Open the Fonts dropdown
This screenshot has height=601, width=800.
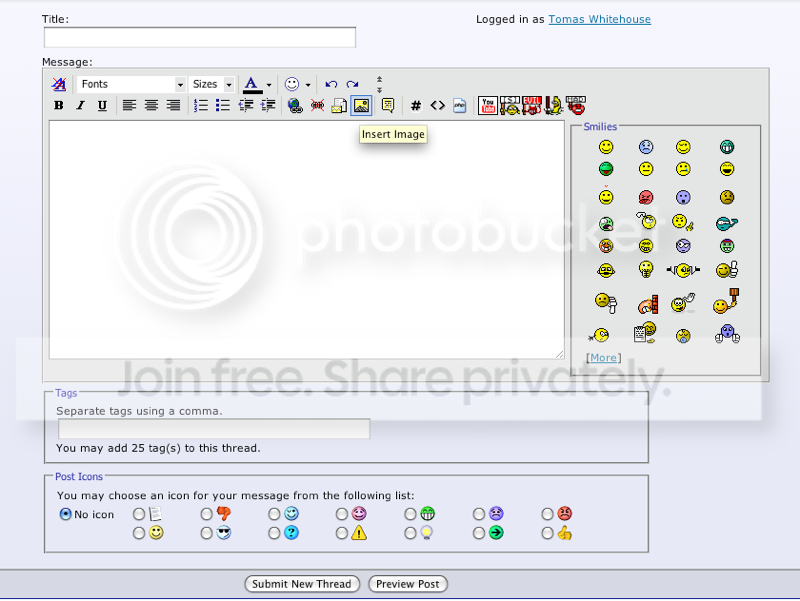point(130,84)
